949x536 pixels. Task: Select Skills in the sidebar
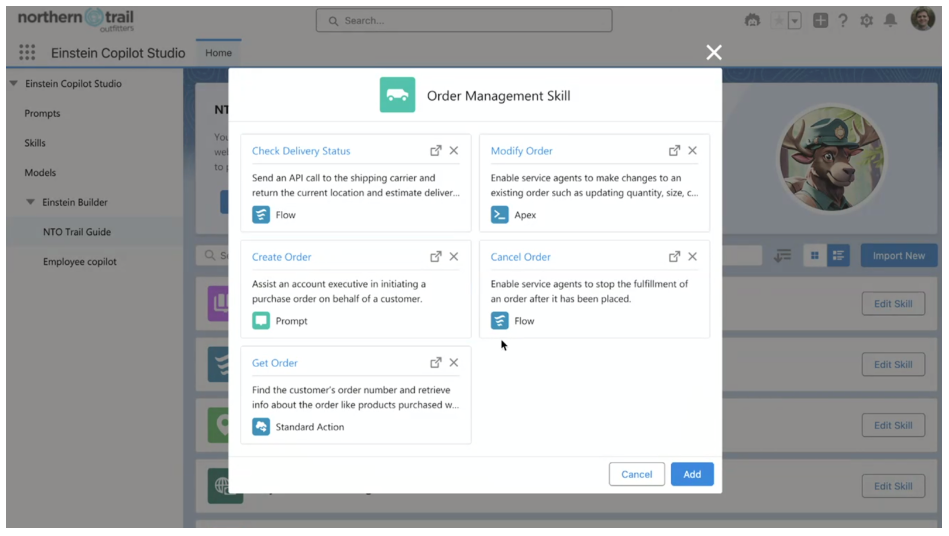point(35,143)
